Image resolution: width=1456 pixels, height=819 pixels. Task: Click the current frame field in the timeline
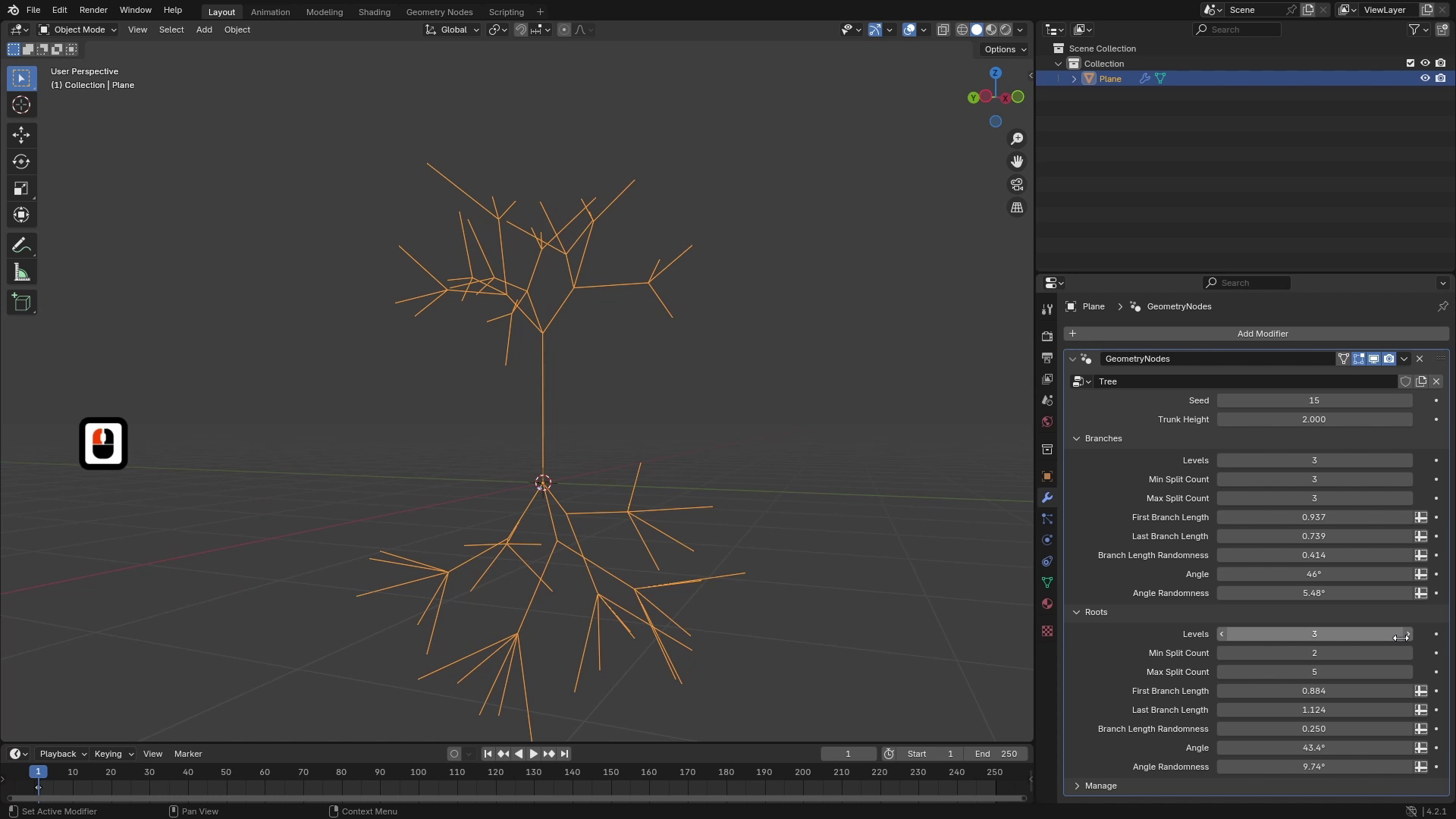[x=847, y=753]
